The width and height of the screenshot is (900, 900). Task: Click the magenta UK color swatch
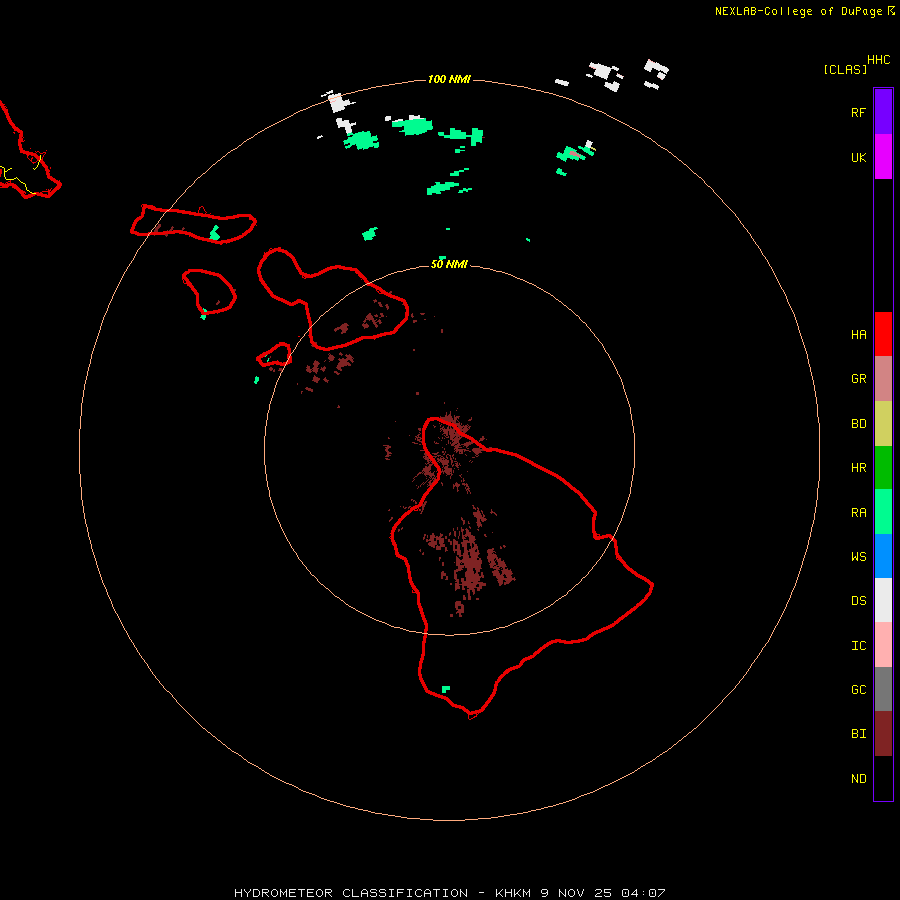tap(883, 157)
